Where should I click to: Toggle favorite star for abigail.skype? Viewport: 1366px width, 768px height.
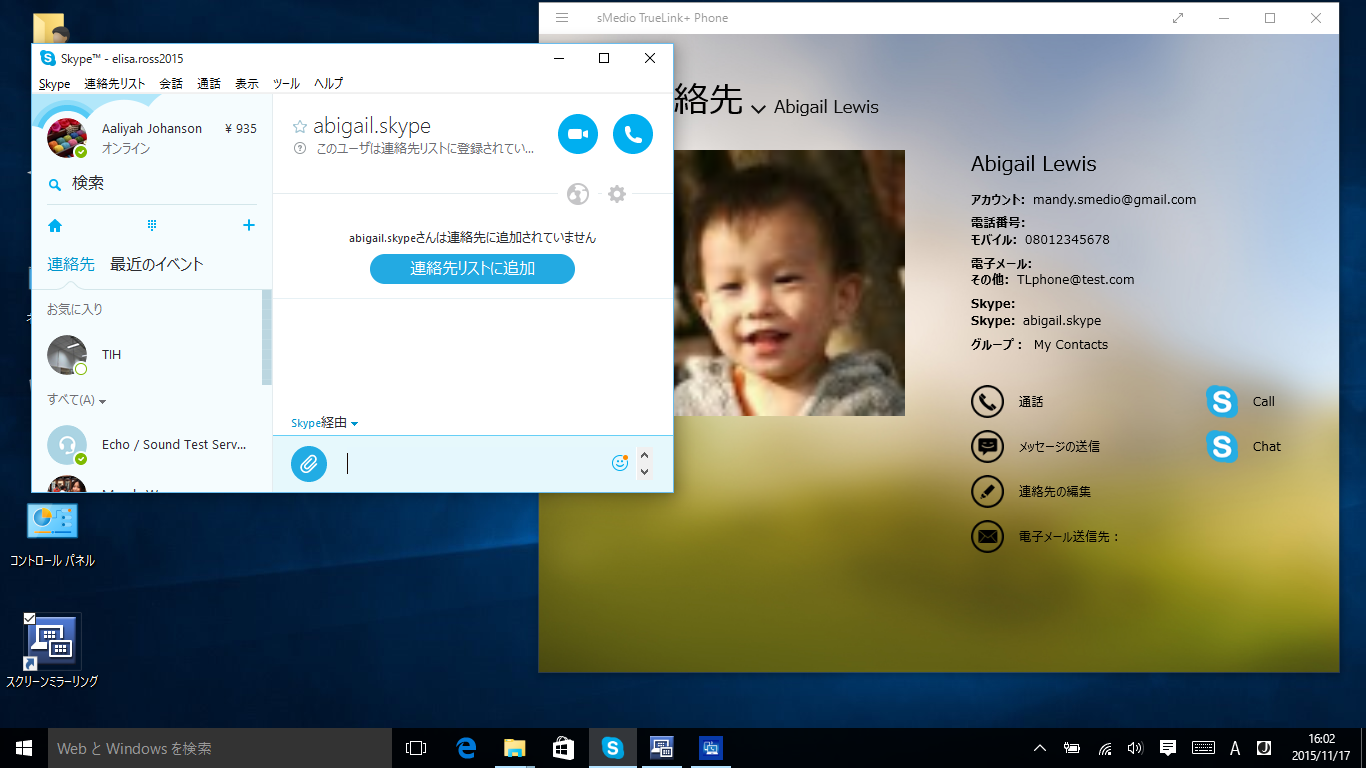299,127
